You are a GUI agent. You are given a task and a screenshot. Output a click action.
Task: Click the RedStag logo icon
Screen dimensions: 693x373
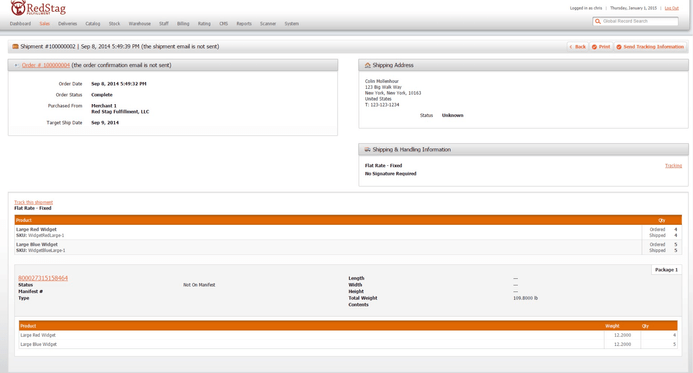click(18, 8)
